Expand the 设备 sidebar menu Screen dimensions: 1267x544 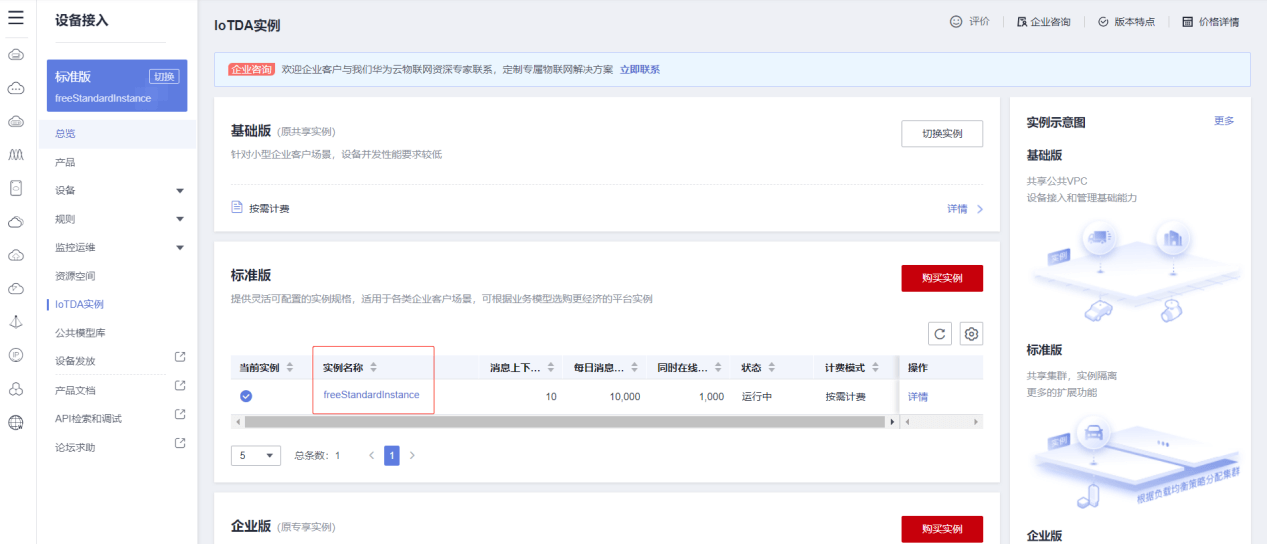point(180,190)
